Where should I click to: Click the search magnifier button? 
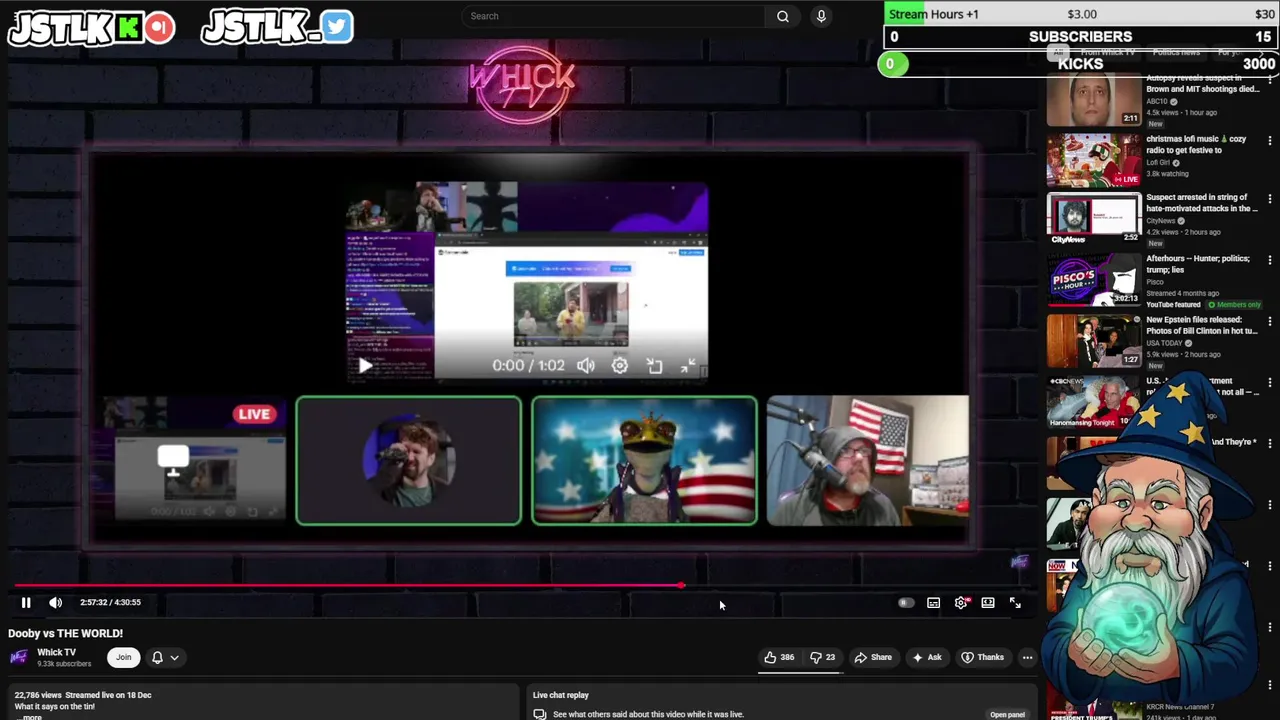783,16
